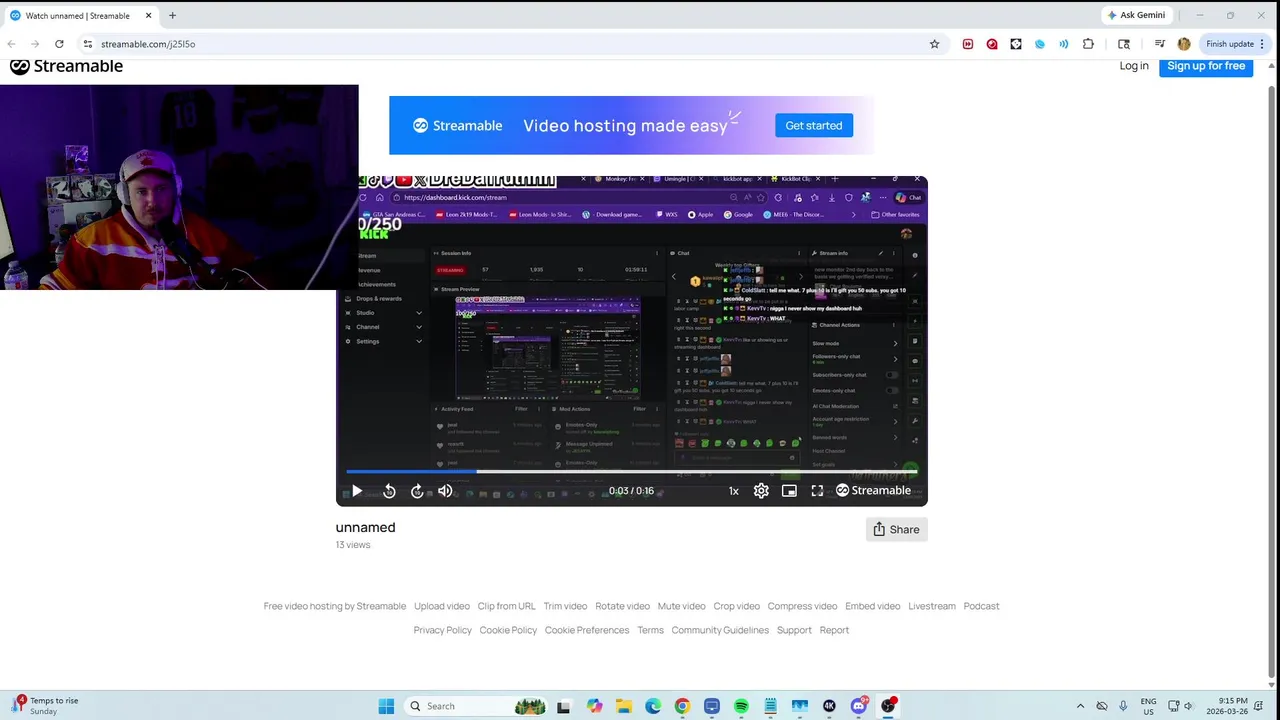1280x720 pixels.
Task: Open Cookie Preferences link
Action: coord(587,630)
